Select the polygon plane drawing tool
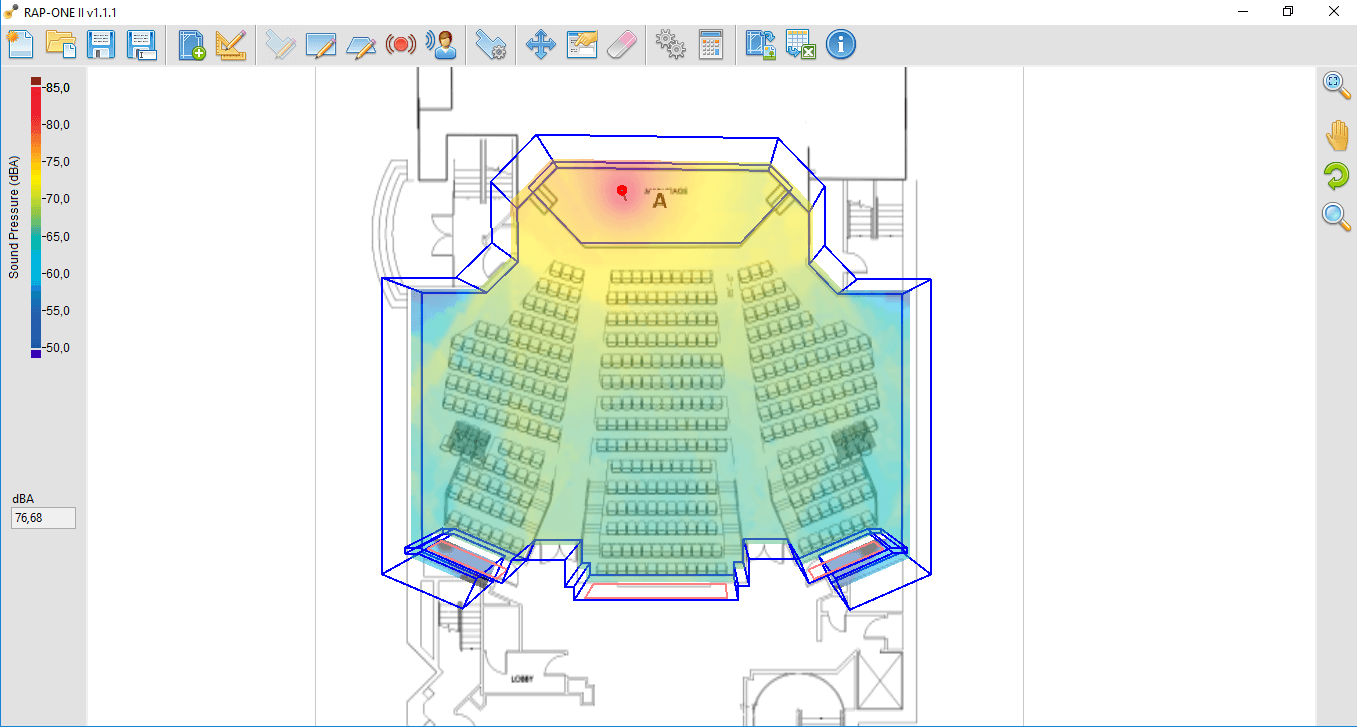1357x727 pixels. (361, 44)
